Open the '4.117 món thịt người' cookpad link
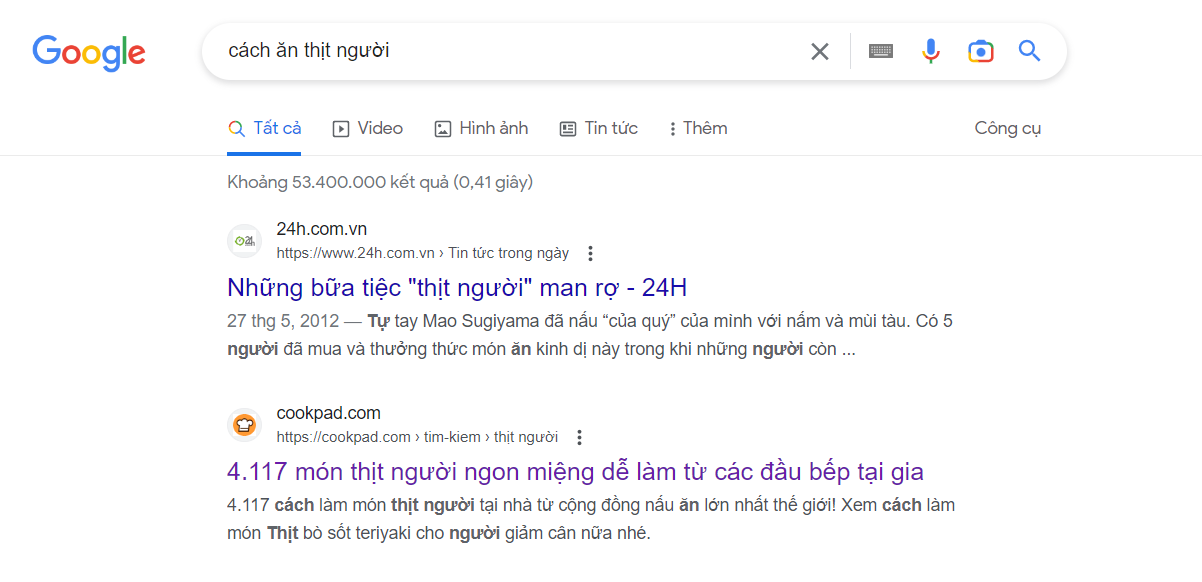1202x582 pixels. (x=575, y=472)
